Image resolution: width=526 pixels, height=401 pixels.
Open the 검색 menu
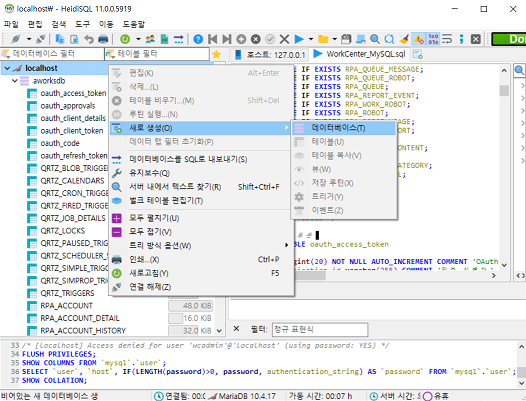[x=59, y=24]
